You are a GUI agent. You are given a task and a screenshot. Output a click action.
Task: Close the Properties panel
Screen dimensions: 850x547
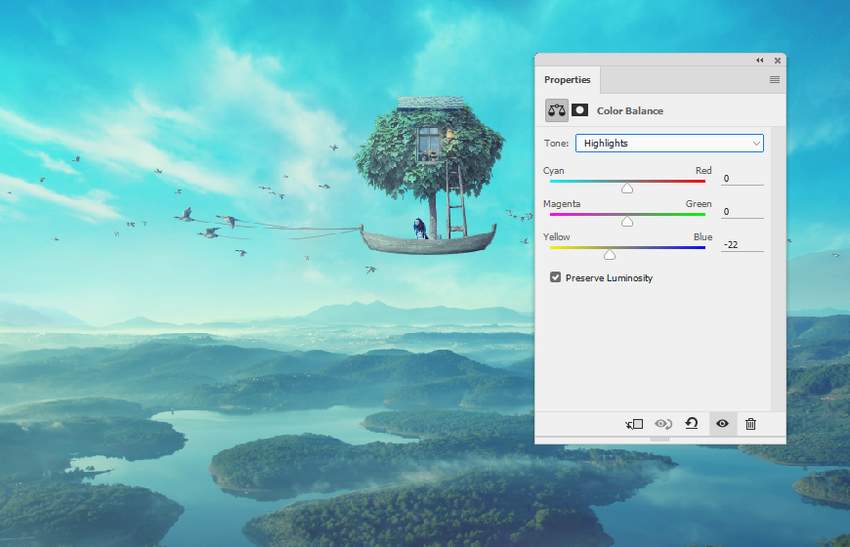coord(777,60)
